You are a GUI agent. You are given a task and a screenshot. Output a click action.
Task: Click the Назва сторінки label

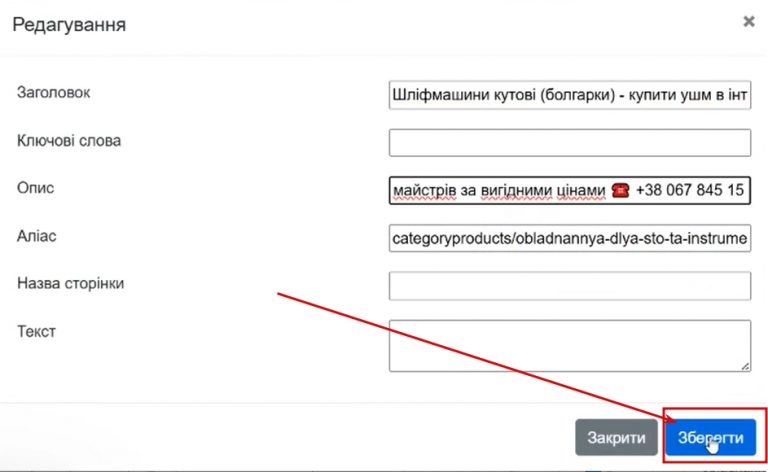[71, 283]
